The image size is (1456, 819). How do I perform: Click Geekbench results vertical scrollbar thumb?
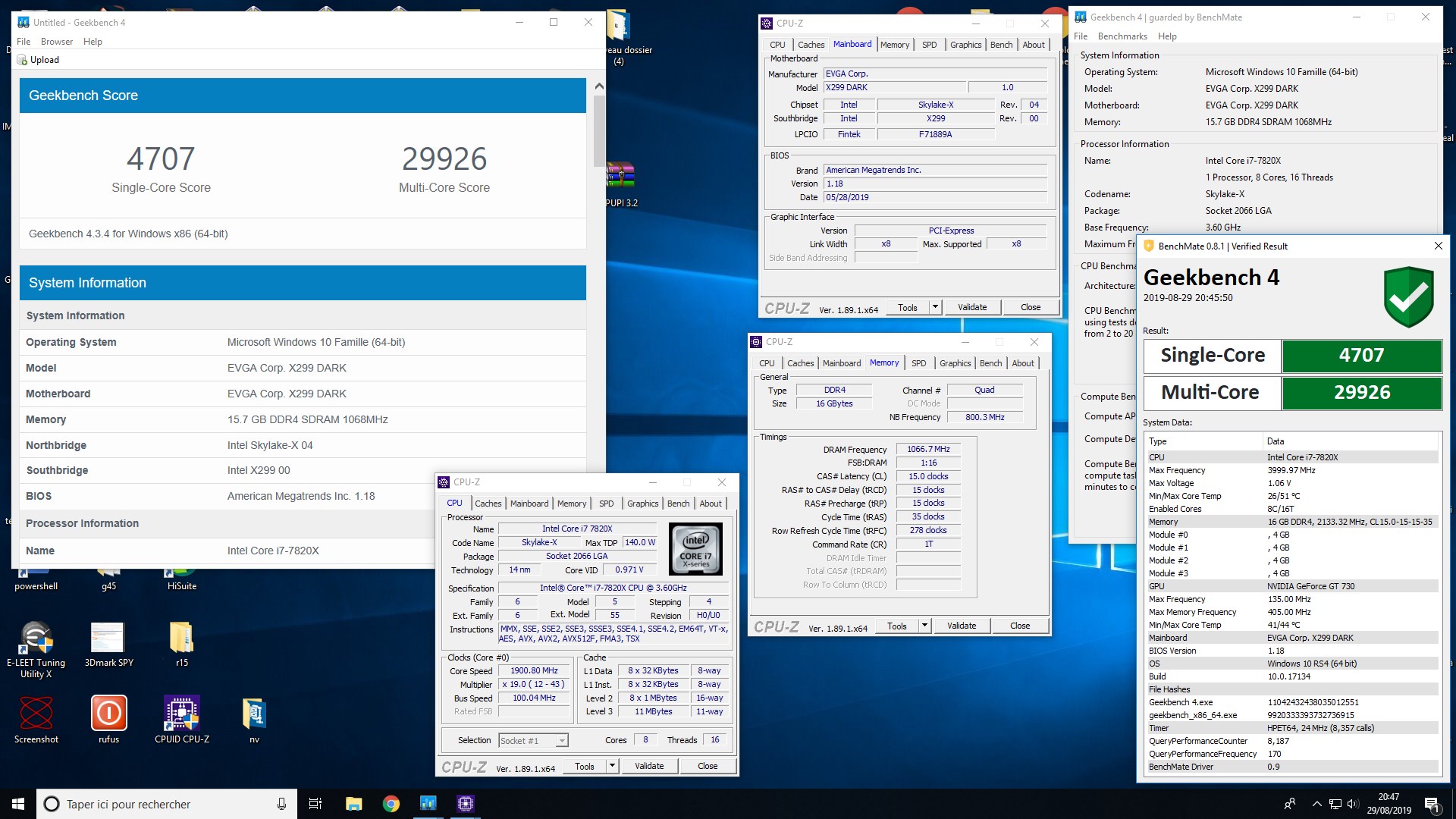point(599,130)
